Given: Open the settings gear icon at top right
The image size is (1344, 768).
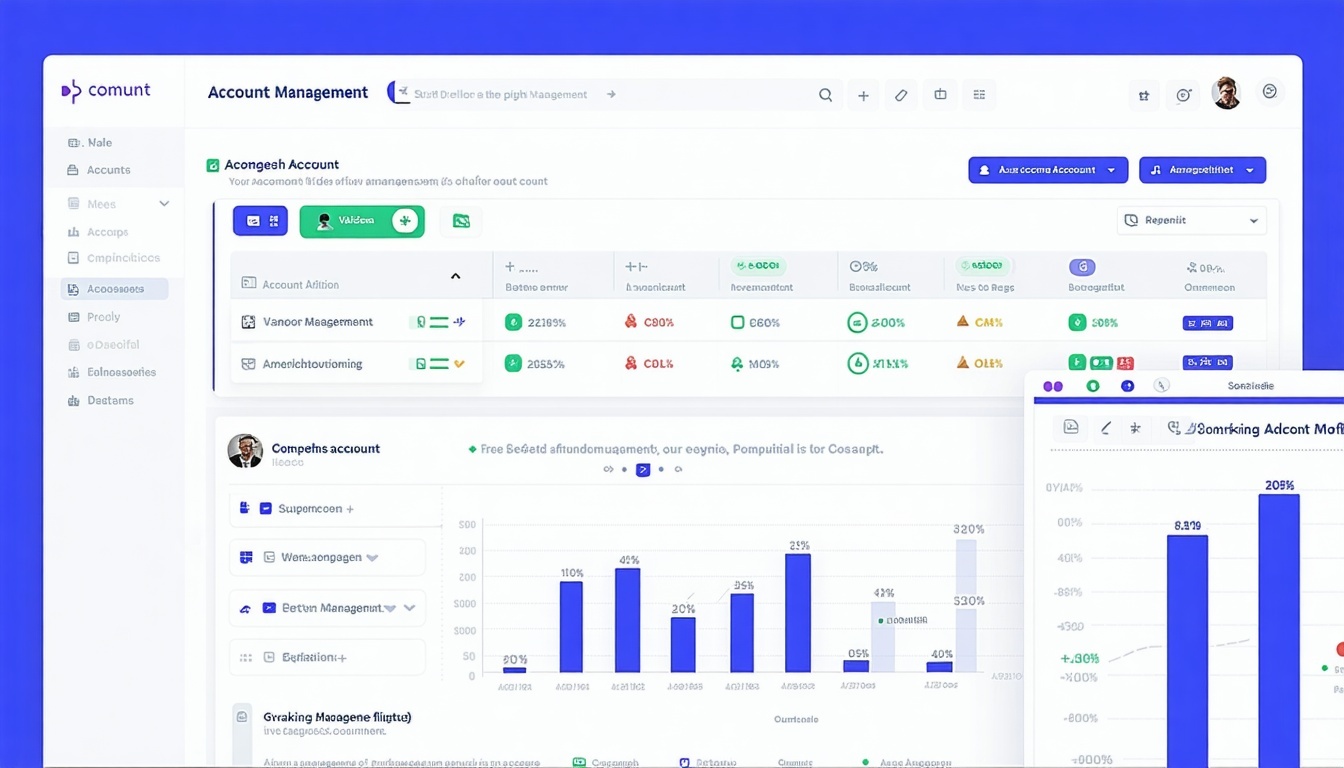Looking at the screenshot, I should click(x=1184, y=94).
